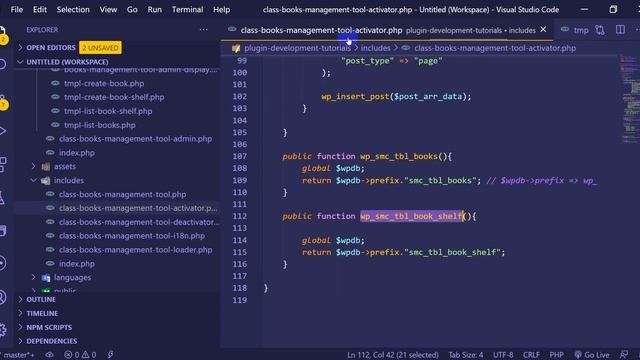Expand the Timeline panel
The width and height of the screenshot is (640, 360).
42,313
